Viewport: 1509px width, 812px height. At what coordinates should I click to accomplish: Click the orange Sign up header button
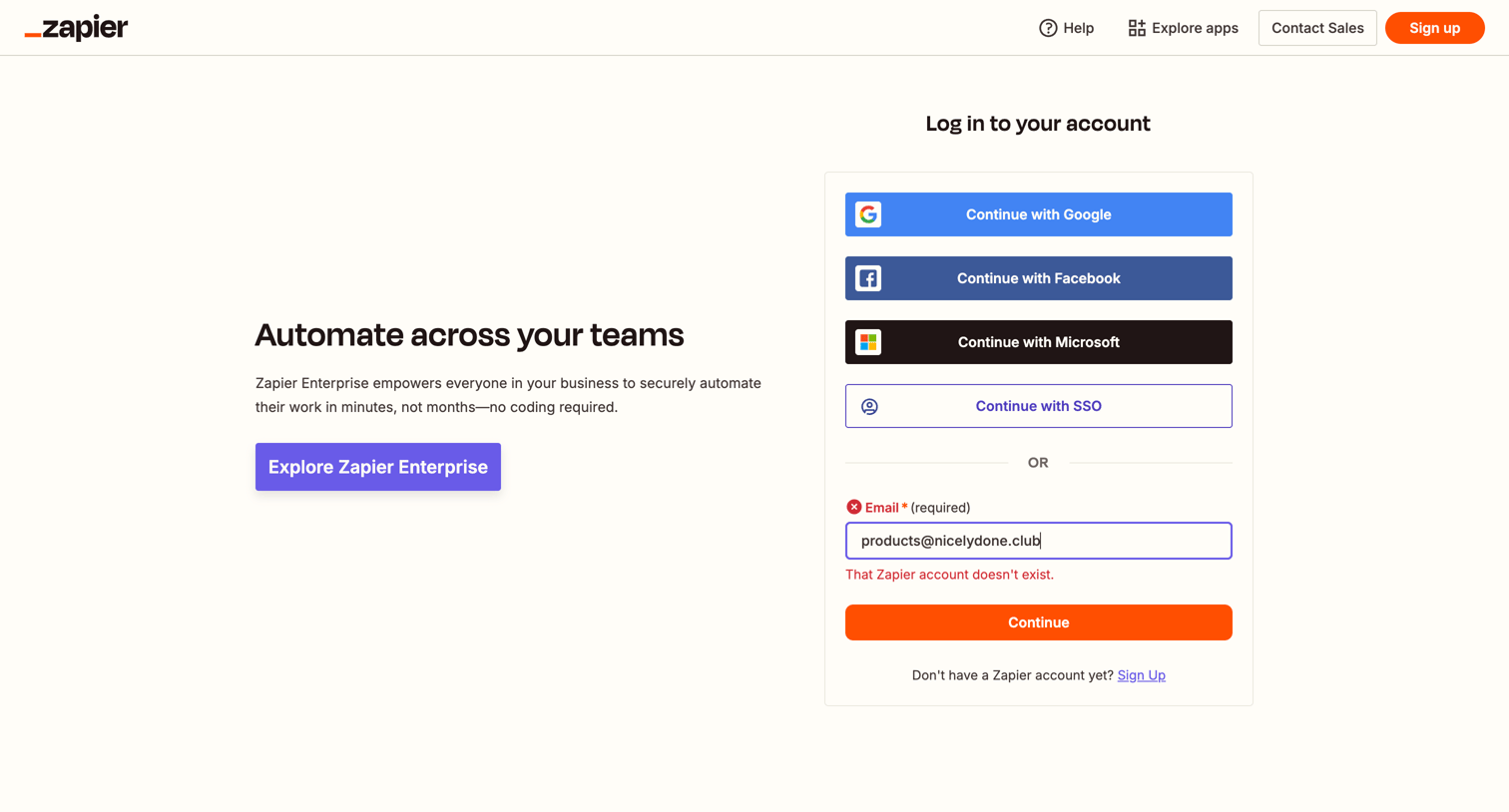coord(1434,28)
